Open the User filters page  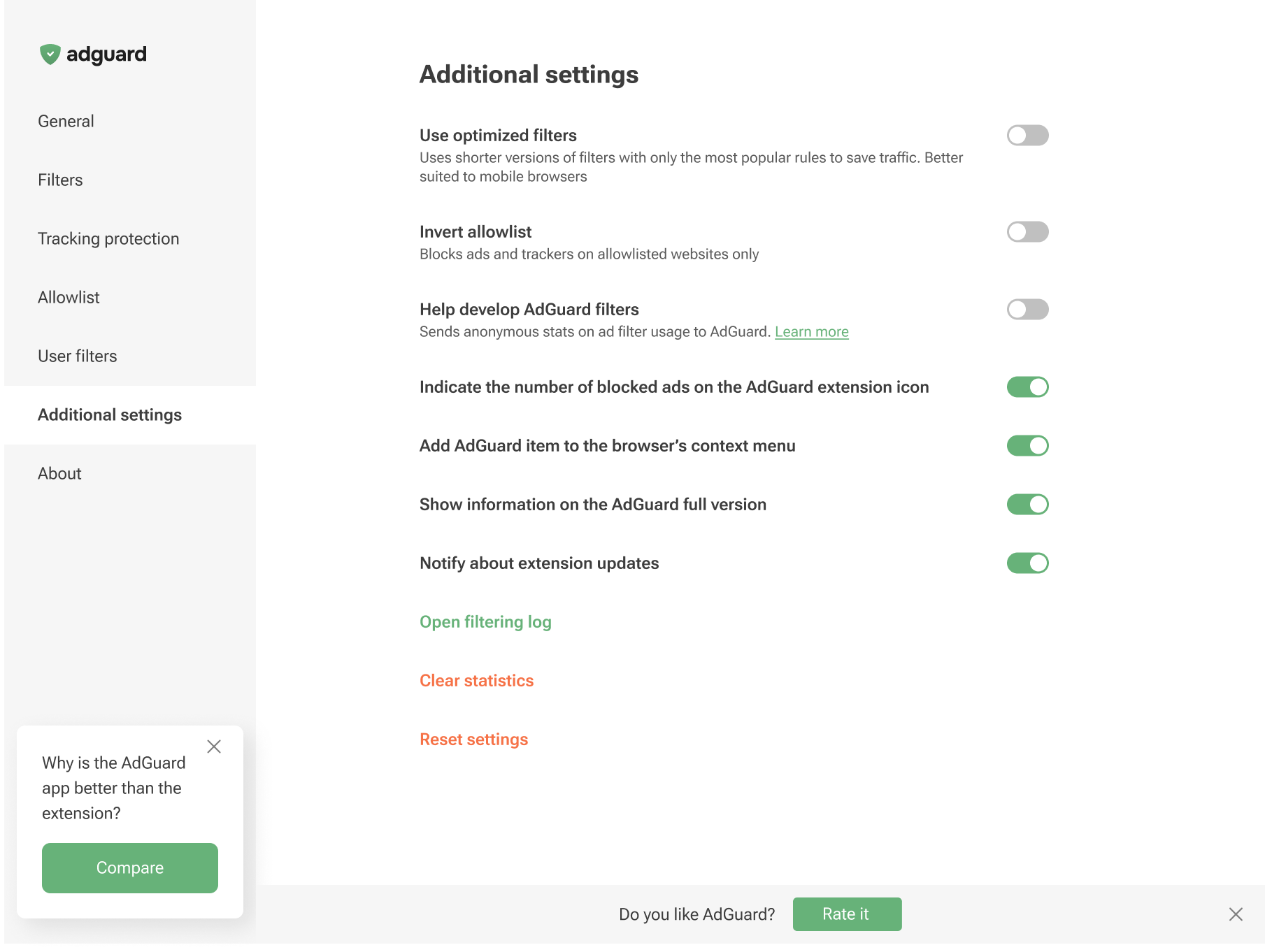tap(130, 356)
